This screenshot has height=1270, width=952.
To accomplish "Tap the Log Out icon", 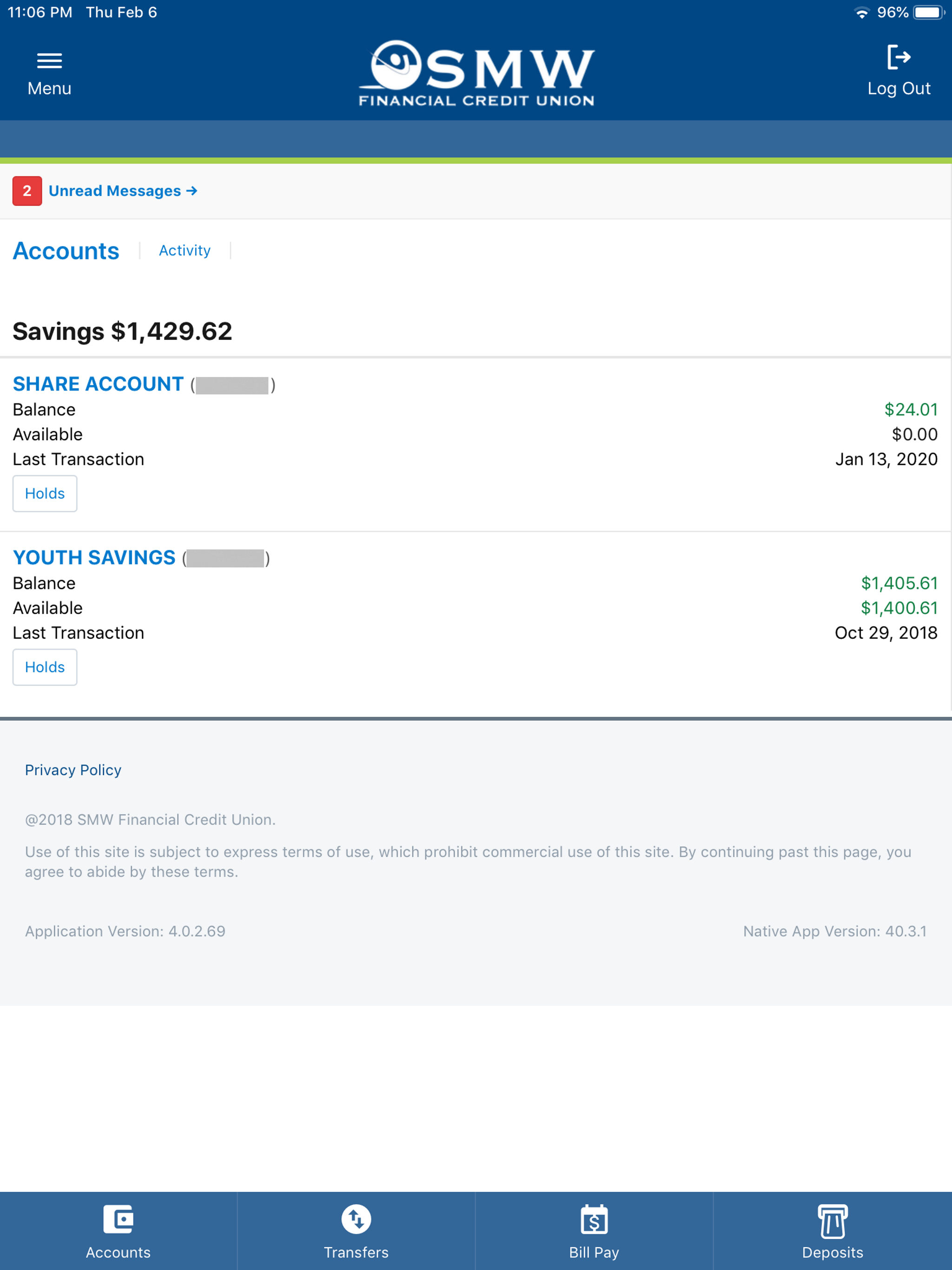I will pos(899,57).
